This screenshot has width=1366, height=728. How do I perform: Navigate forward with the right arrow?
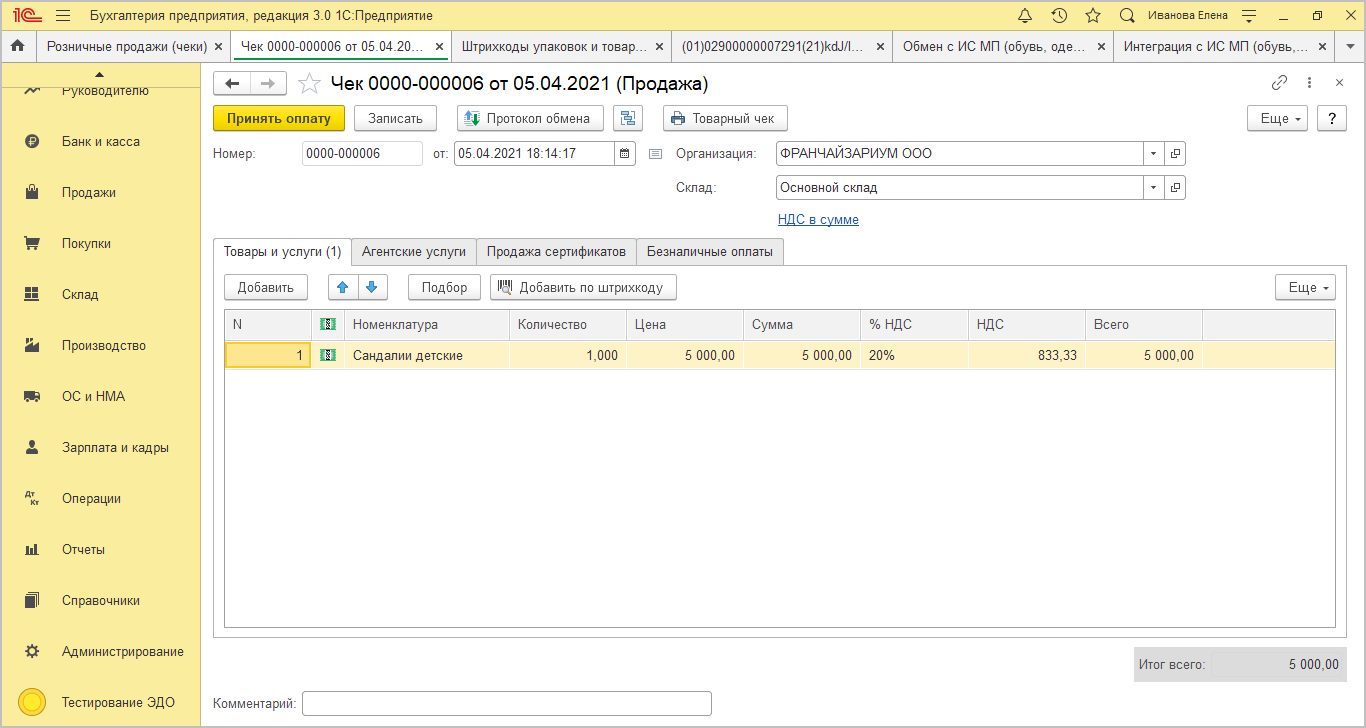[268, 84]
